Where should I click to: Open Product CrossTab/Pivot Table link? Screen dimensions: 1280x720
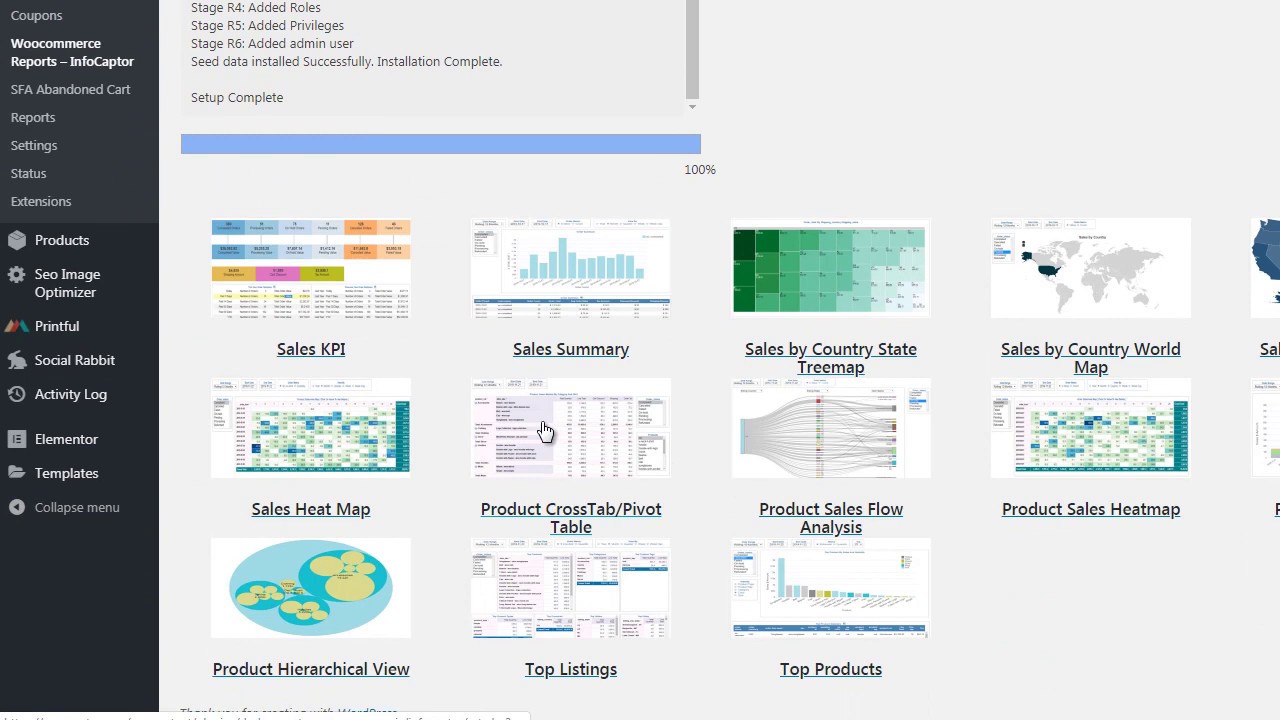571,518
